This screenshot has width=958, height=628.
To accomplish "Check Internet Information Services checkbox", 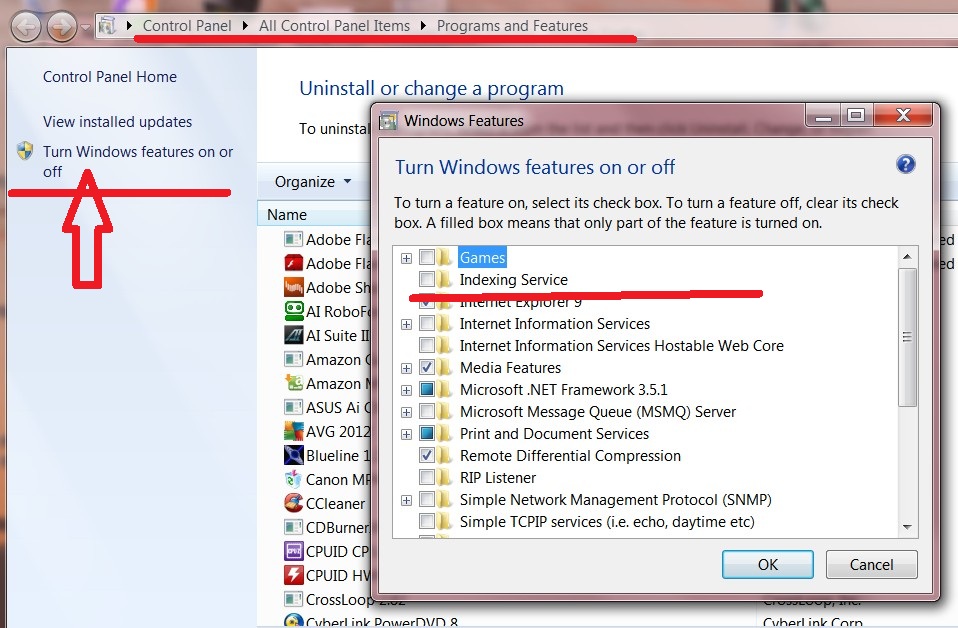I will coord(427,323).
